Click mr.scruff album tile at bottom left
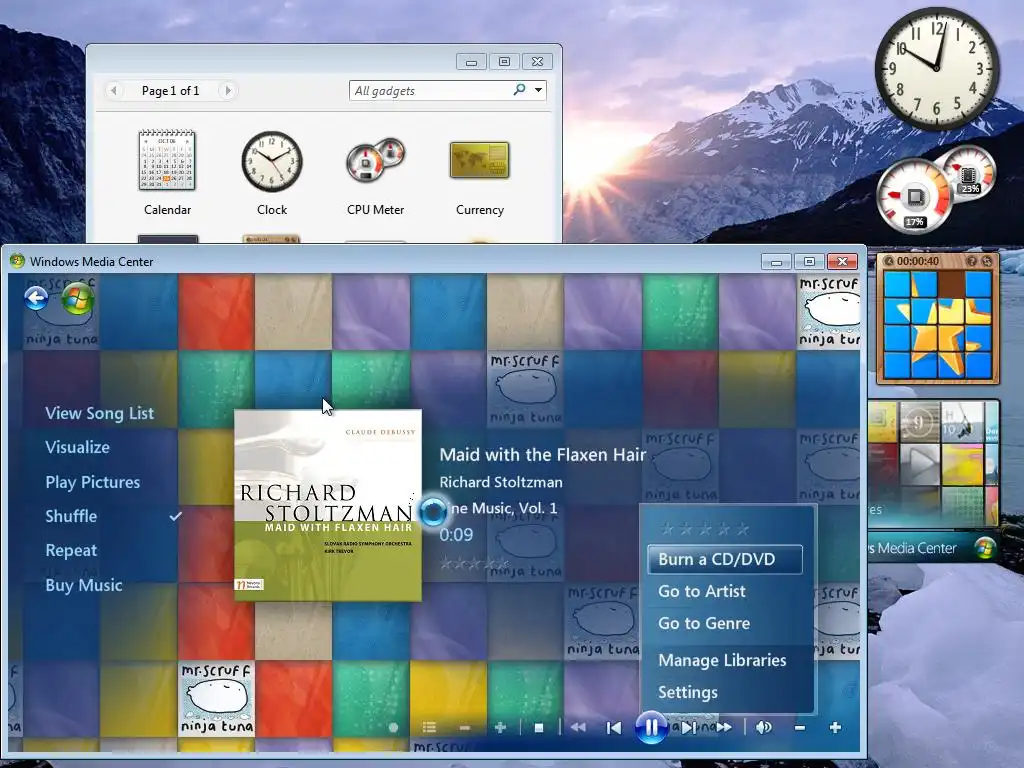1024x768 pixels. pos(216,699)
